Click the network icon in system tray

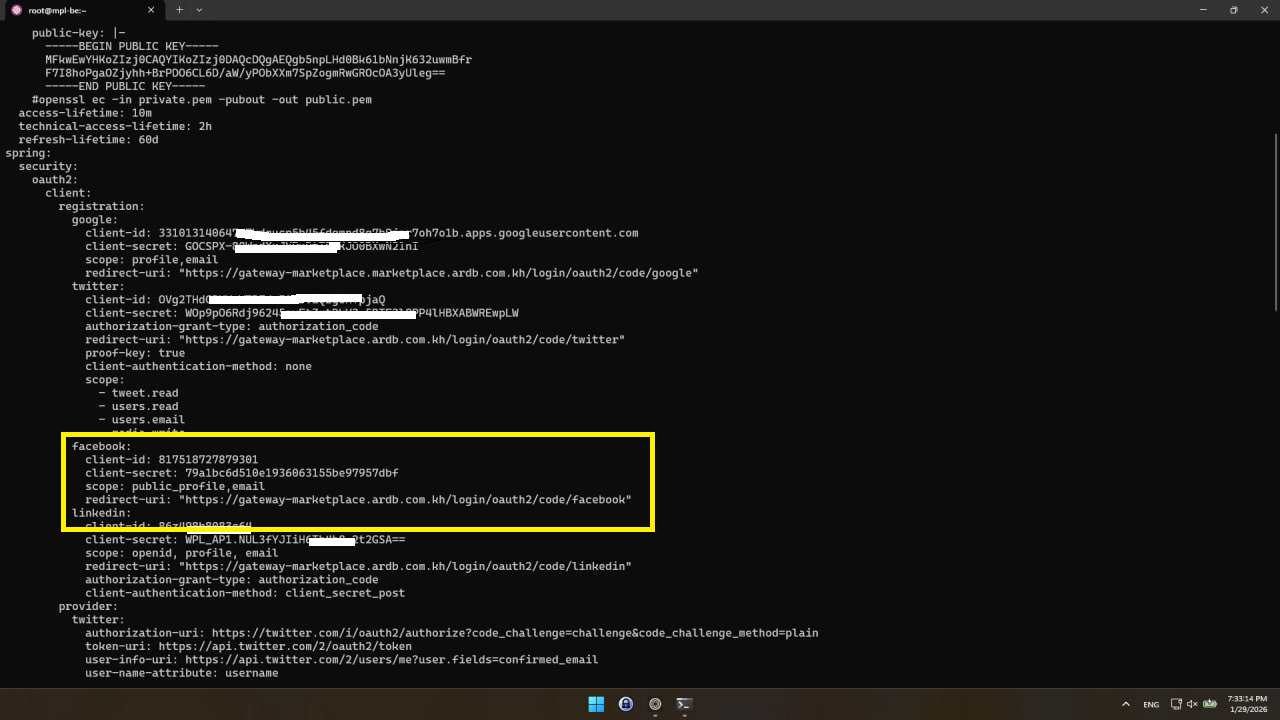pos(1176,704)
